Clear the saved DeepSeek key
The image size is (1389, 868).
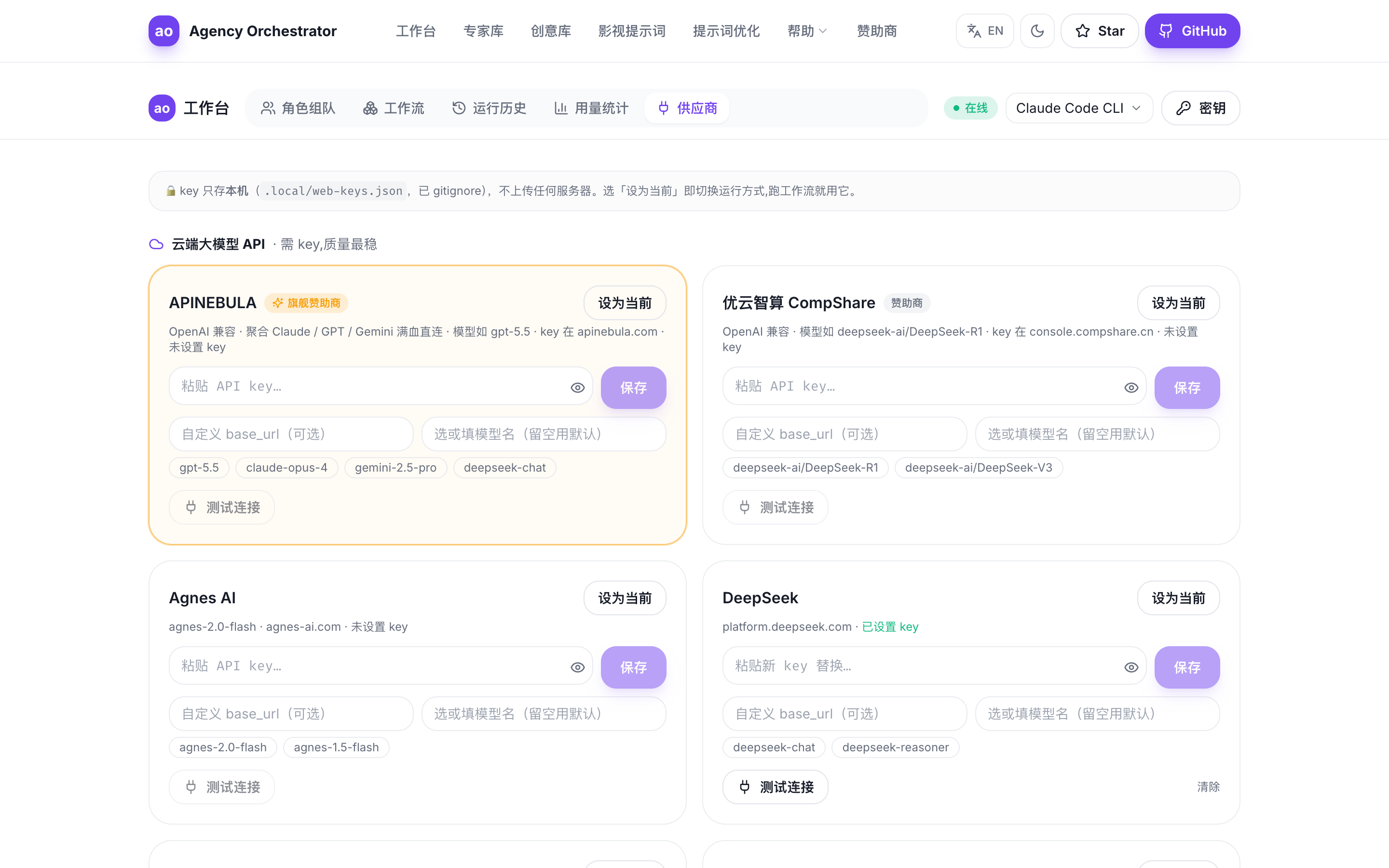pos(1208,787)
